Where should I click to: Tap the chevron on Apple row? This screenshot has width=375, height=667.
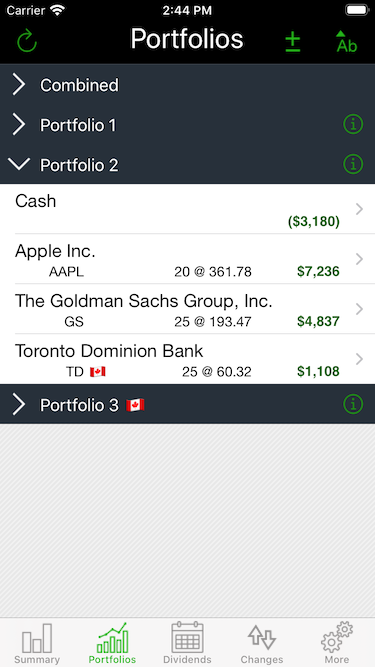(360, 259)
